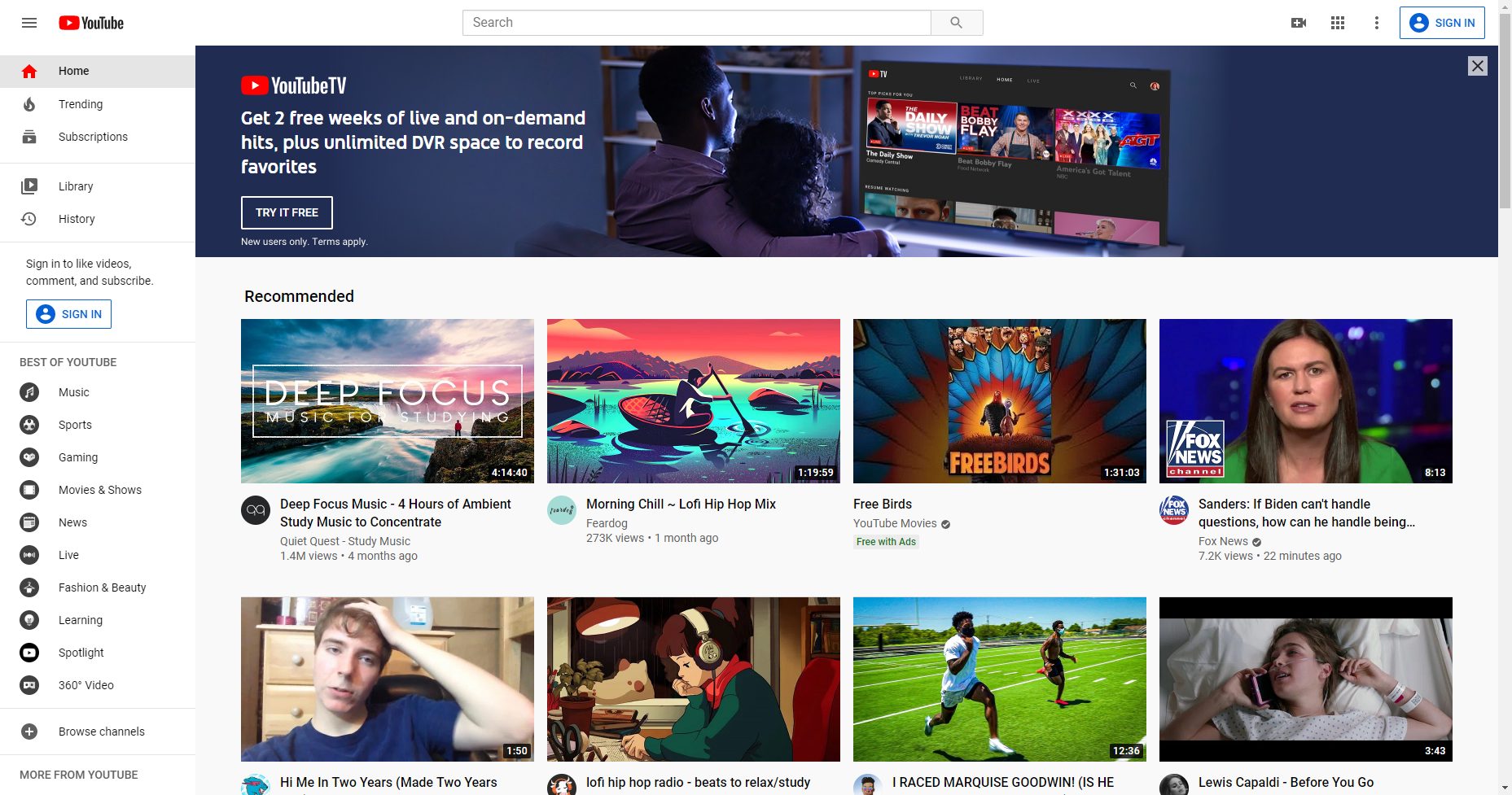Image resolution: width=1512 pixels, height=795 pixels.
Task: Open the create video camera icon
Action: click(x=1299, y=23)
